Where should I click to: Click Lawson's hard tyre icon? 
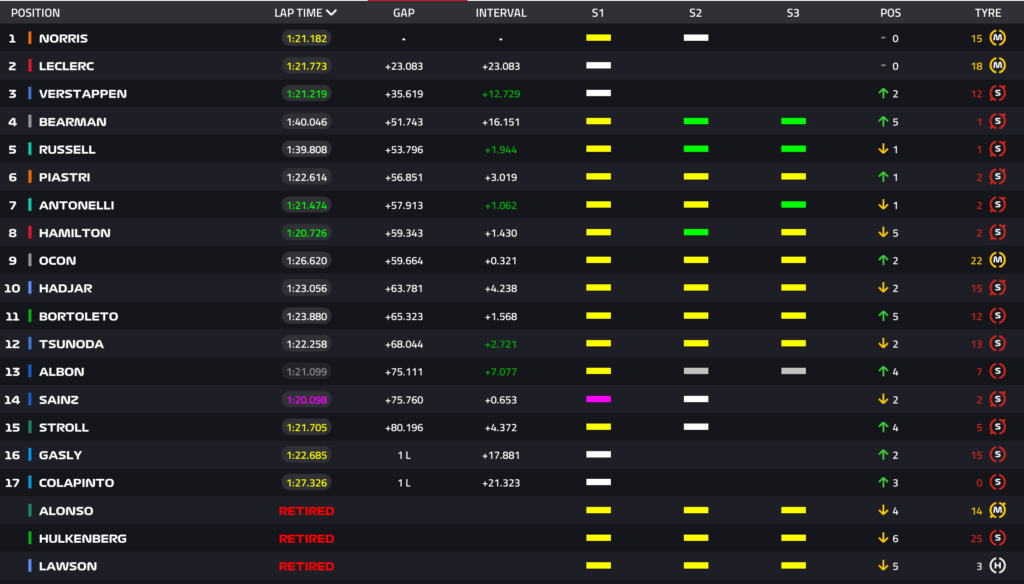tap(997, 566)
